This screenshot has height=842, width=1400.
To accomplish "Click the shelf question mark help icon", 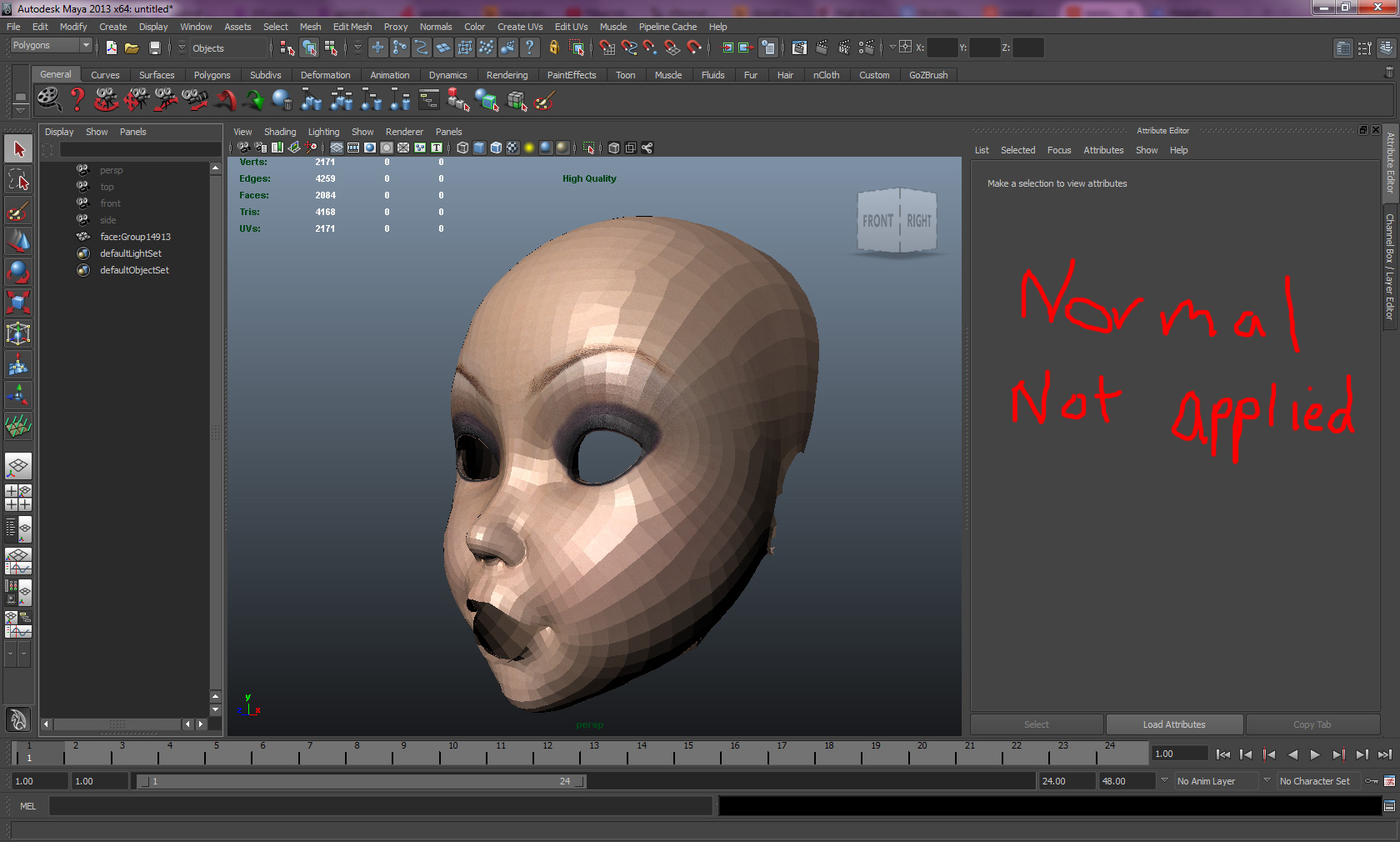I will (x=77, y=100).
